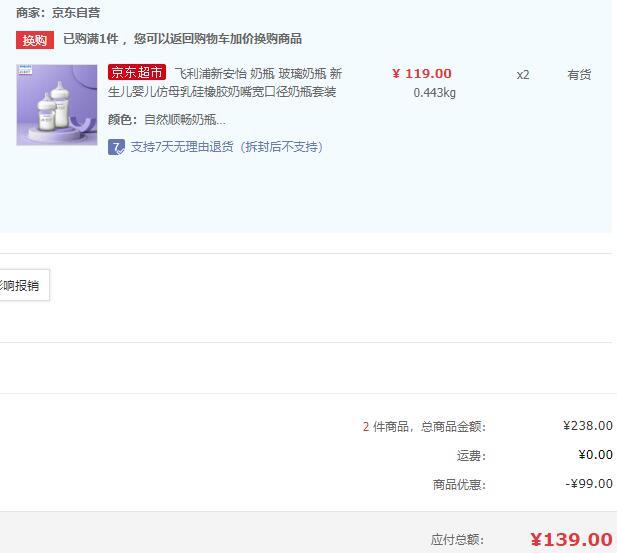This screenshot has height=553, width=617.
Task: Click the red 换购 tag
Action: tap(35, 40)
